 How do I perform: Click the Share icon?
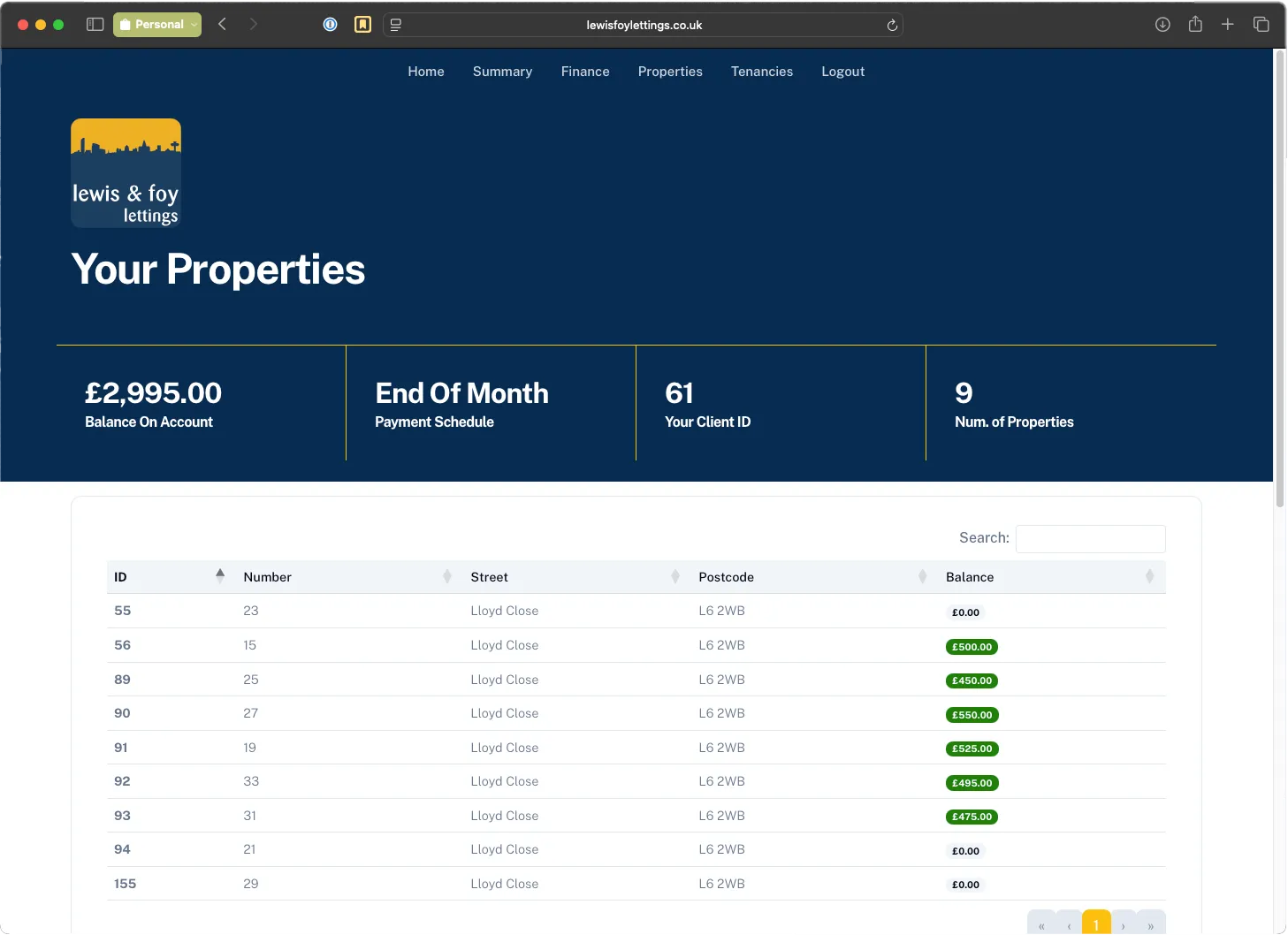(1195, 24)
